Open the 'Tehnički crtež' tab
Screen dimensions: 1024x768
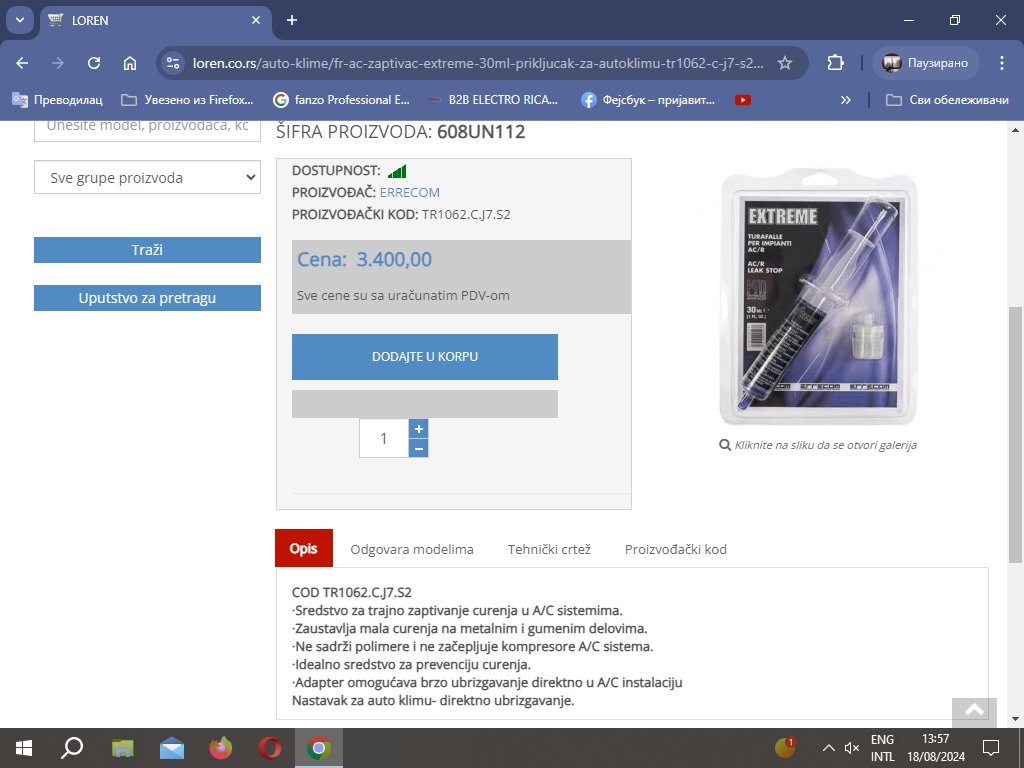[549, 549]
